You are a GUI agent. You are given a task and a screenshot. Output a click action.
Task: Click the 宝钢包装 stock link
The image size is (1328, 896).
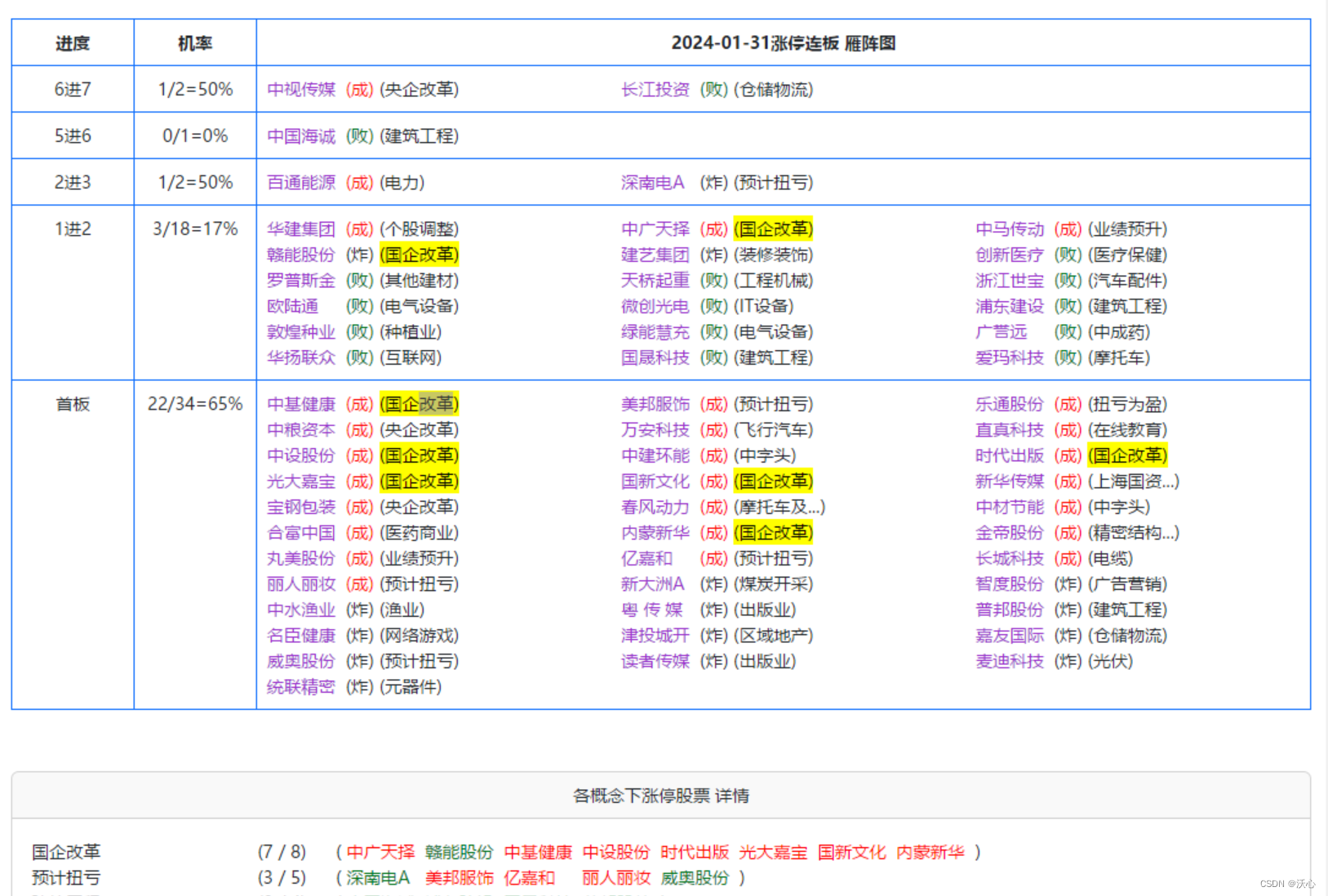tap(301, 507)
